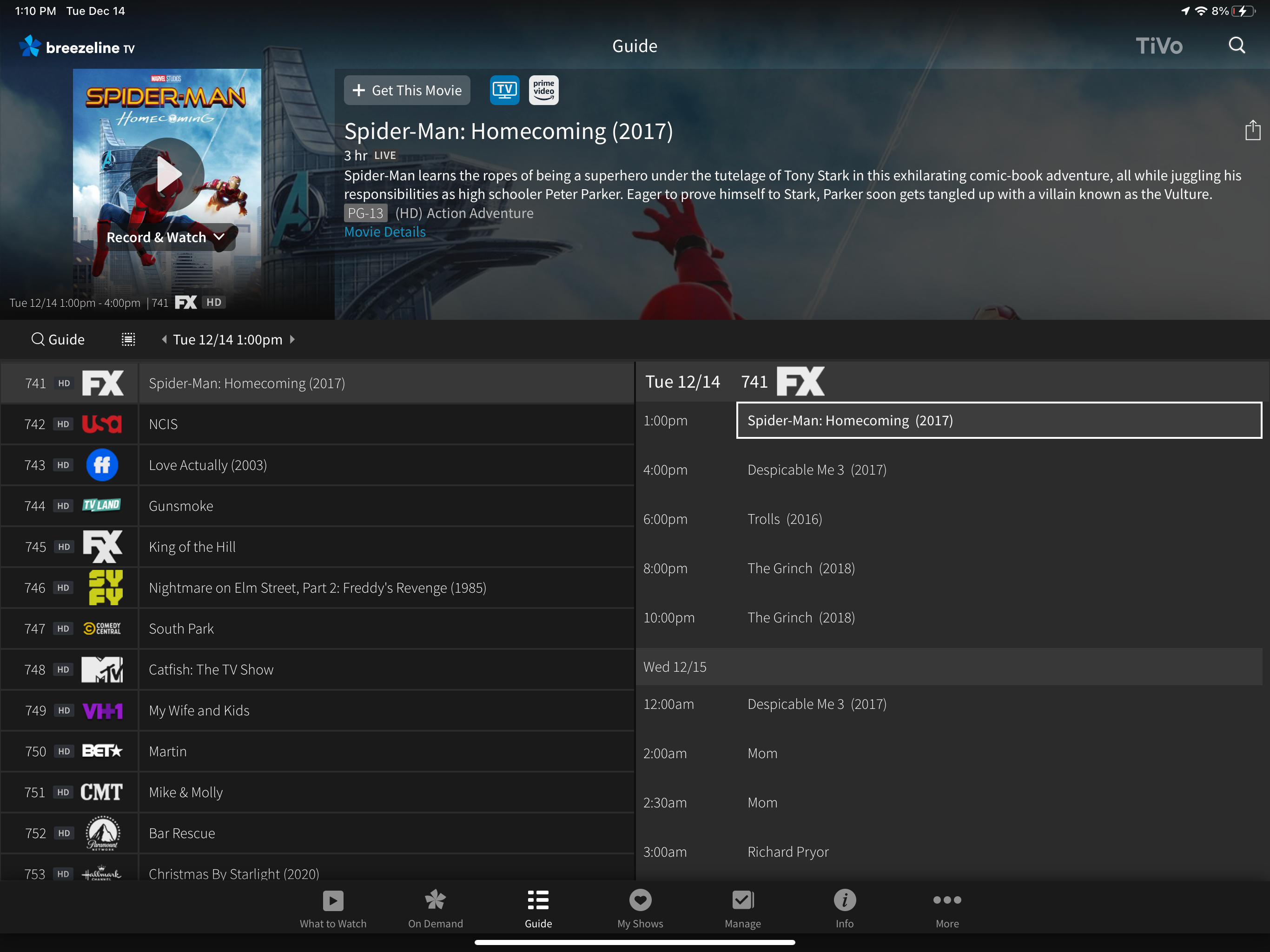1270x952 pixels.
Task: Select the BET channel 750 logo
Action: [102, 751]
